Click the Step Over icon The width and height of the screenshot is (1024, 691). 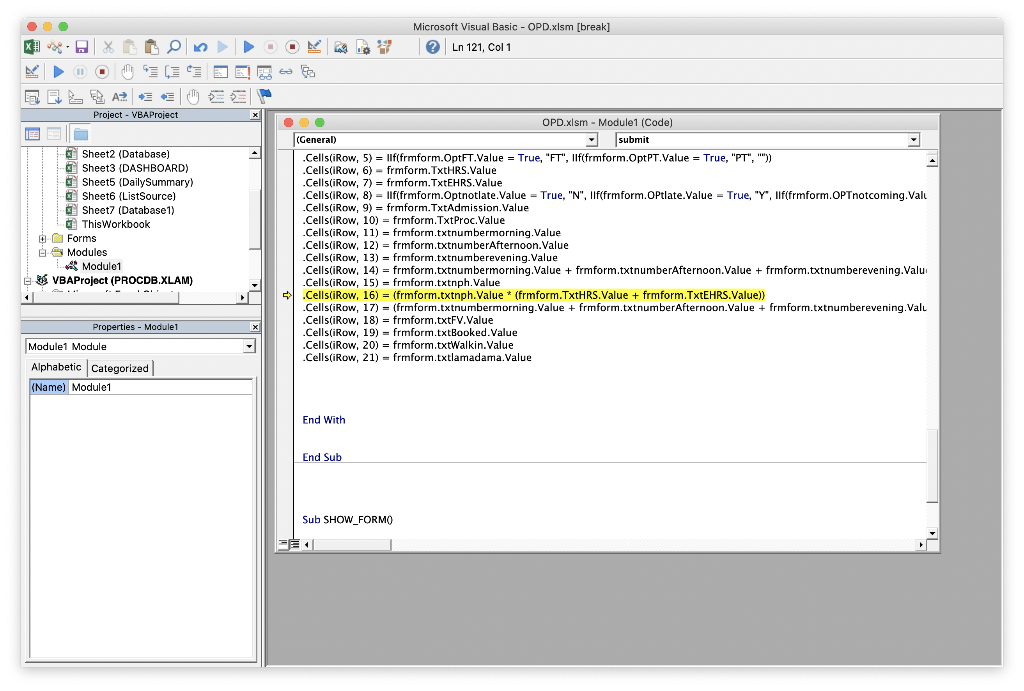point(172,72)
